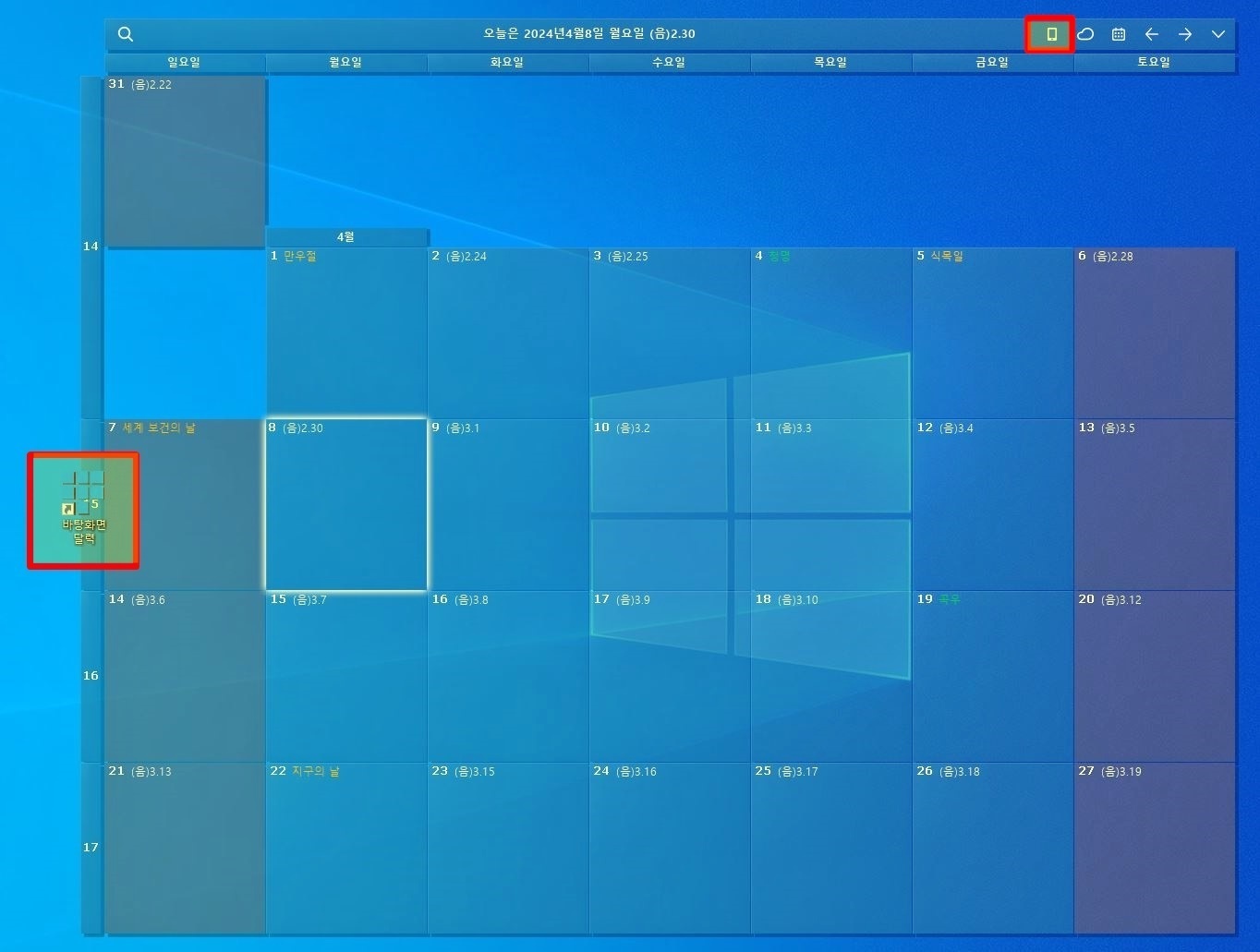Viewport: 1260px width, 952px height.
Task: Select April 23 cell (음)3.15
Action: 508,849
